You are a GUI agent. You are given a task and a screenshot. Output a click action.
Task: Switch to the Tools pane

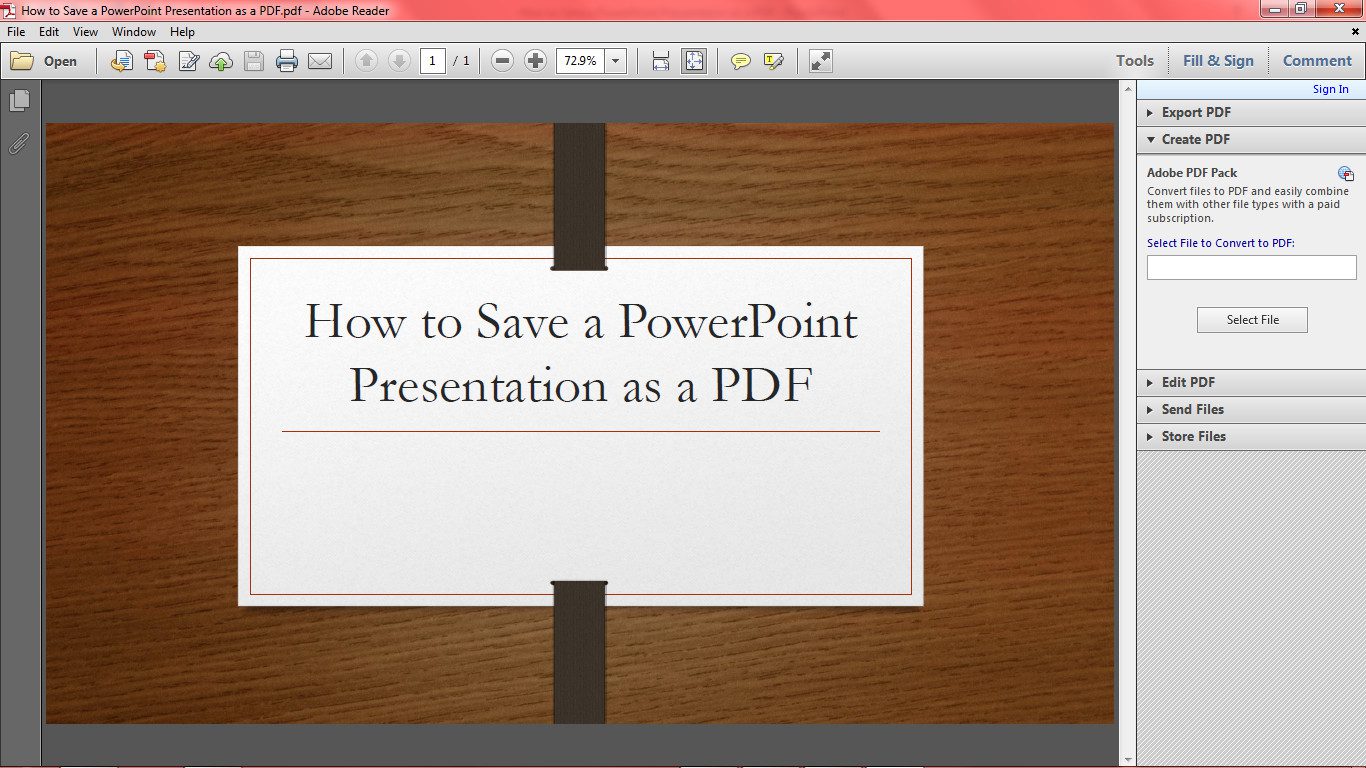1135,61
